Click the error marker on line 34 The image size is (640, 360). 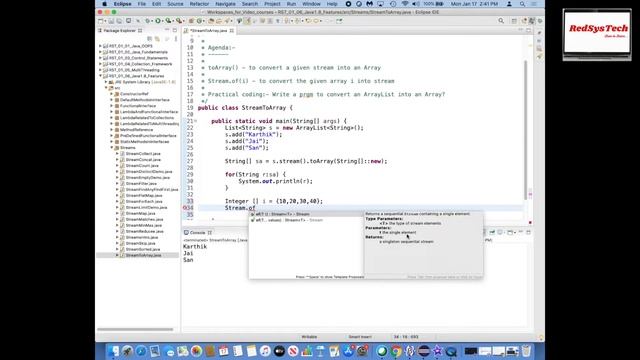coord(184,208)
